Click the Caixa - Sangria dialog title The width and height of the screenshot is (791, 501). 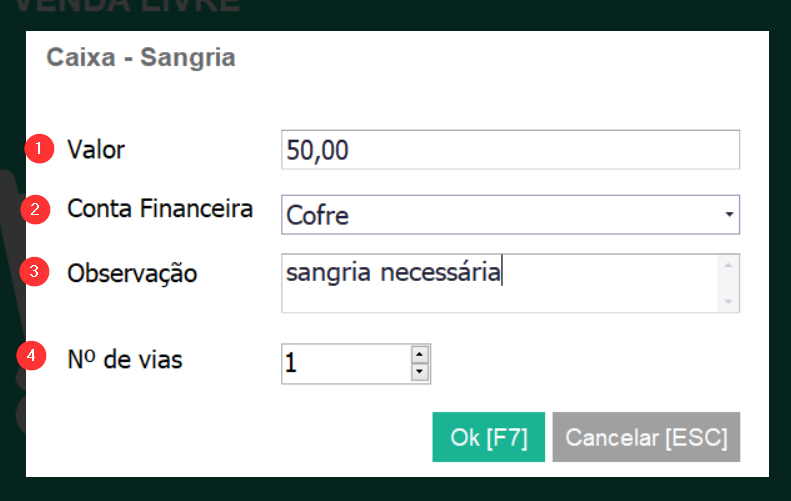tap(141, 58)
